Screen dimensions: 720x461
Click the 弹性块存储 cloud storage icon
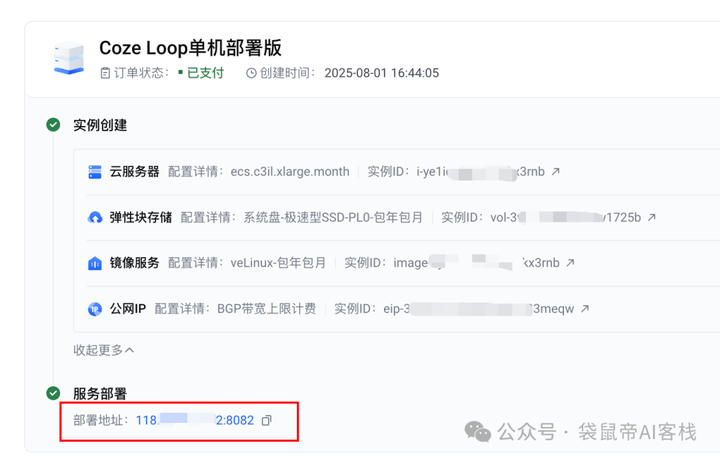pos(95,217)
